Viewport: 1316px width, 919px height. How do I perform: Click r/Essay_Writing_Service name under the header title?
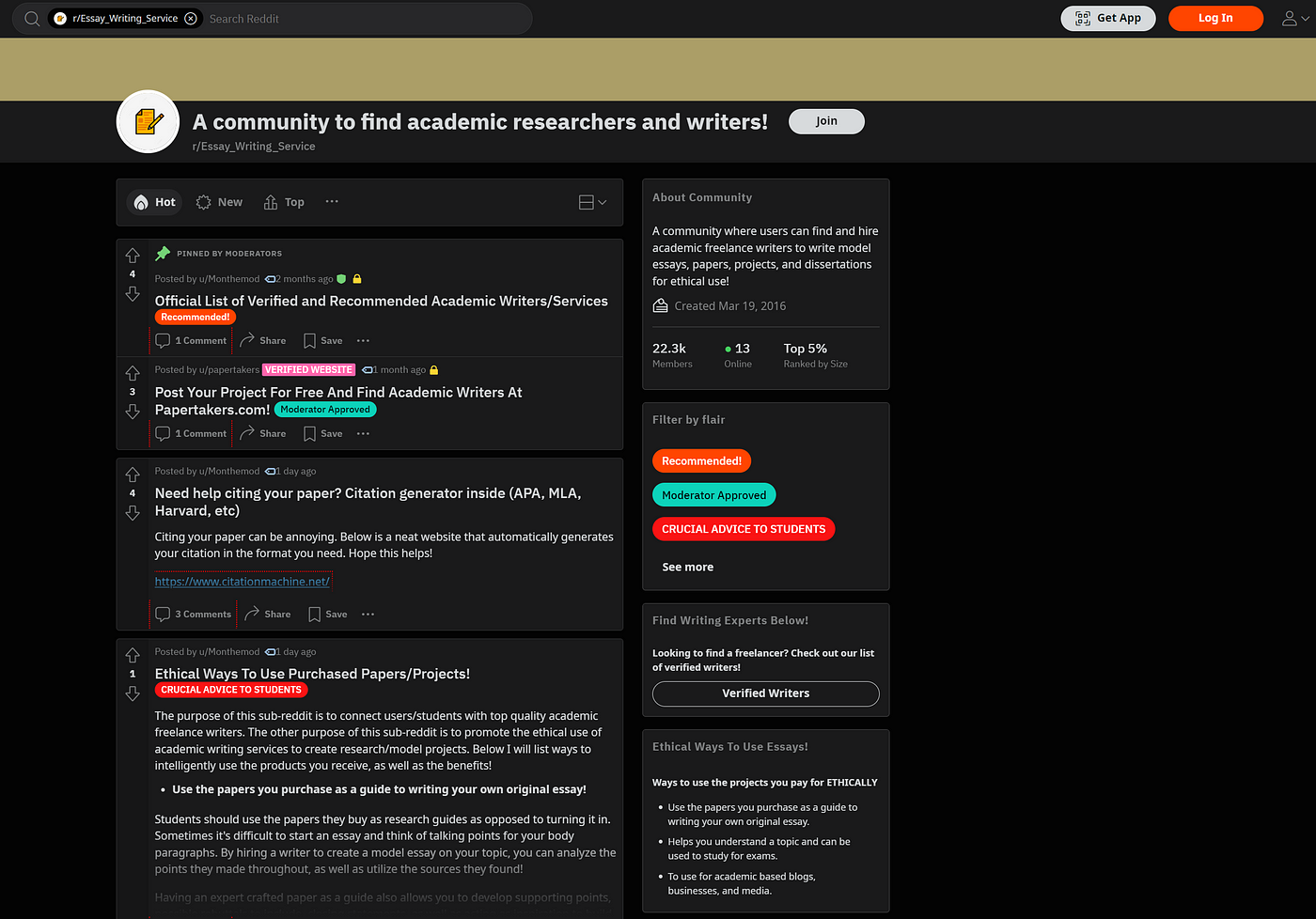click(254, 147)
